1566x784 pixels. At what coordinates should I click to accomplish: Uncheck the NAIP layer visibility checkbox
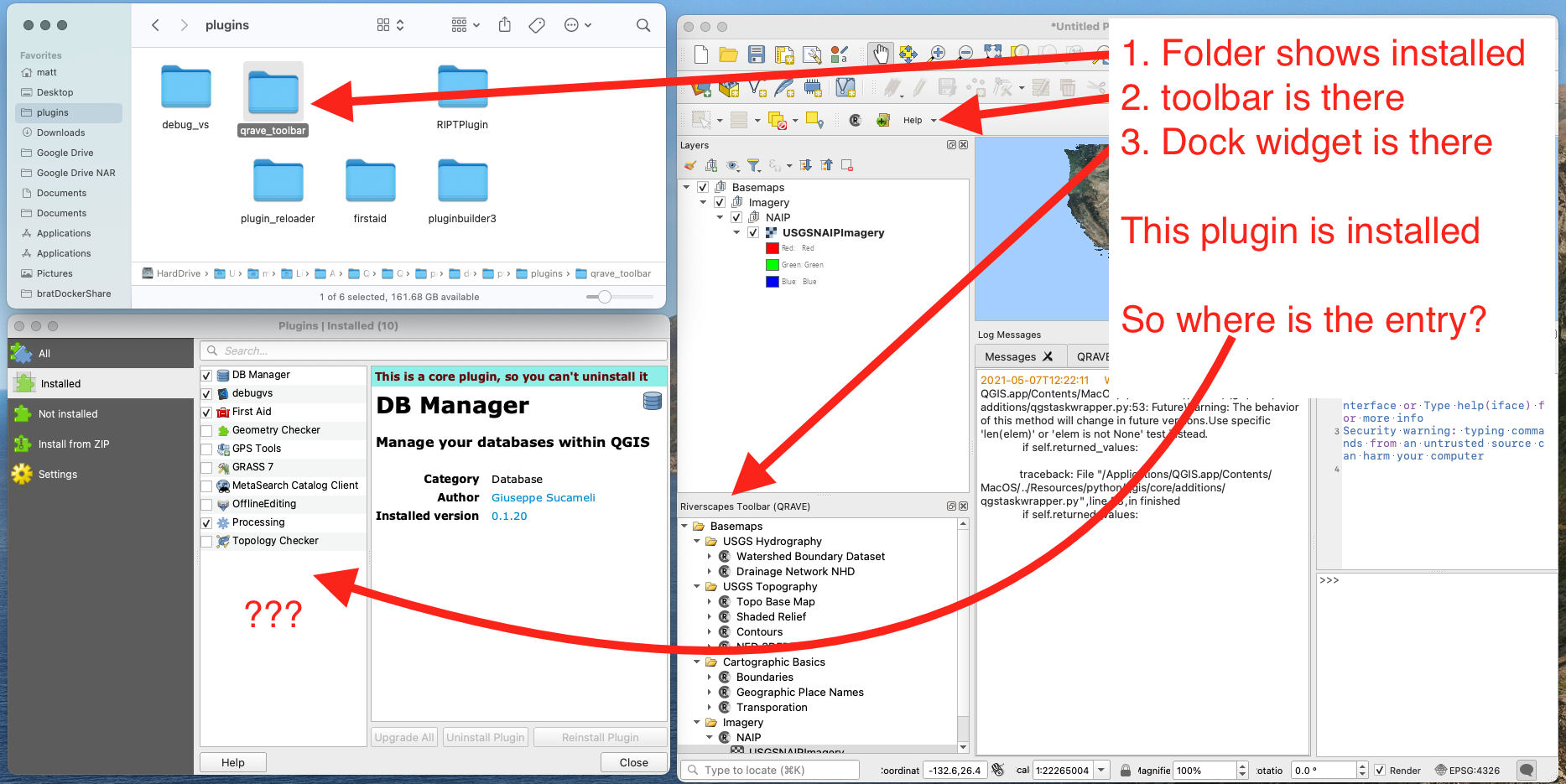[736, 217]
